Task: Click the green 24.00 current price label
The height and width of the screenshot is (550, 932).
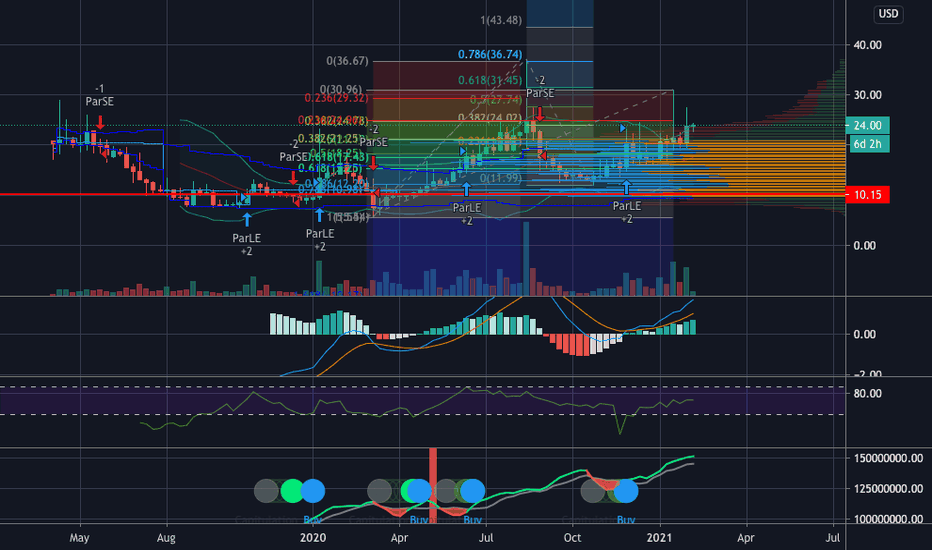Action: pyautogui.click(x=867, y=125)
